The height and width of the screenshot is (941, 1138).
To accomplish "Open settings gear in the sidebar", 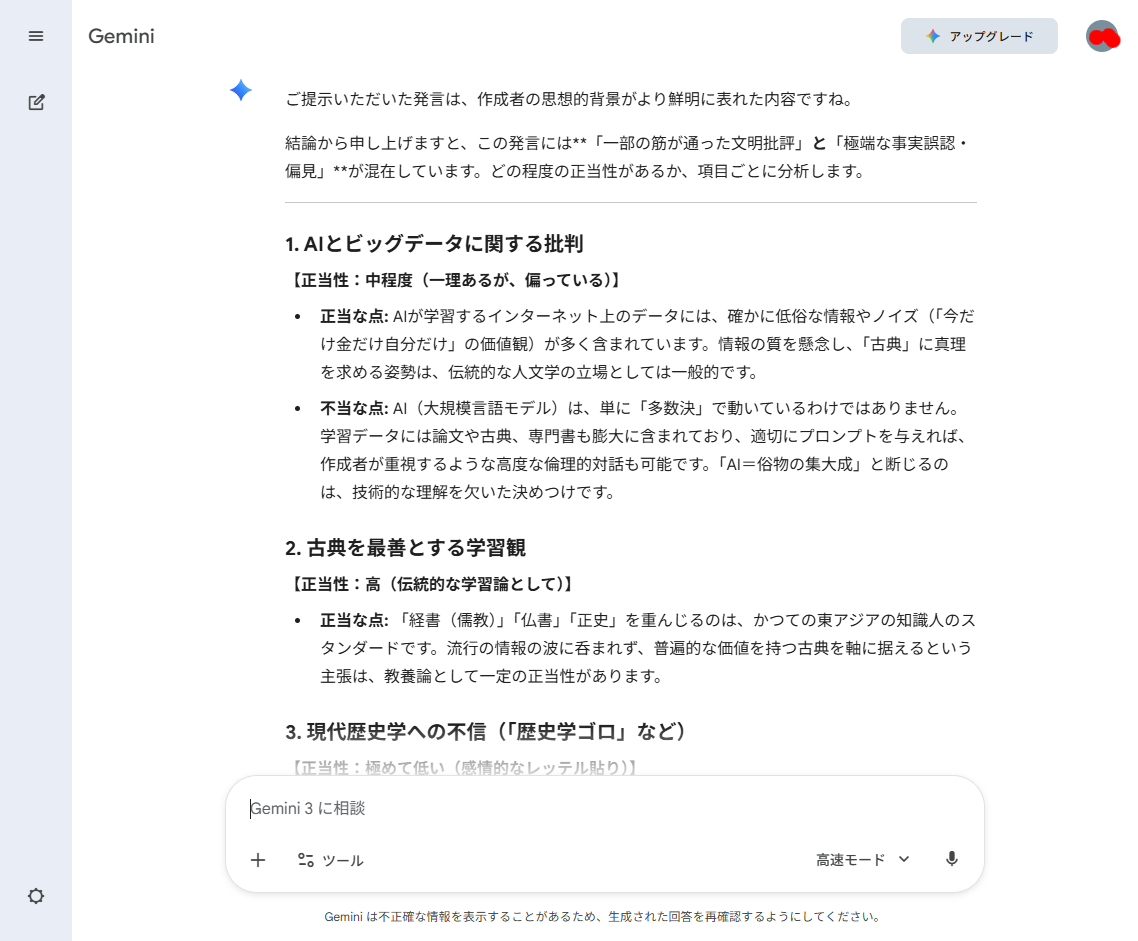I will click(36, 896).
